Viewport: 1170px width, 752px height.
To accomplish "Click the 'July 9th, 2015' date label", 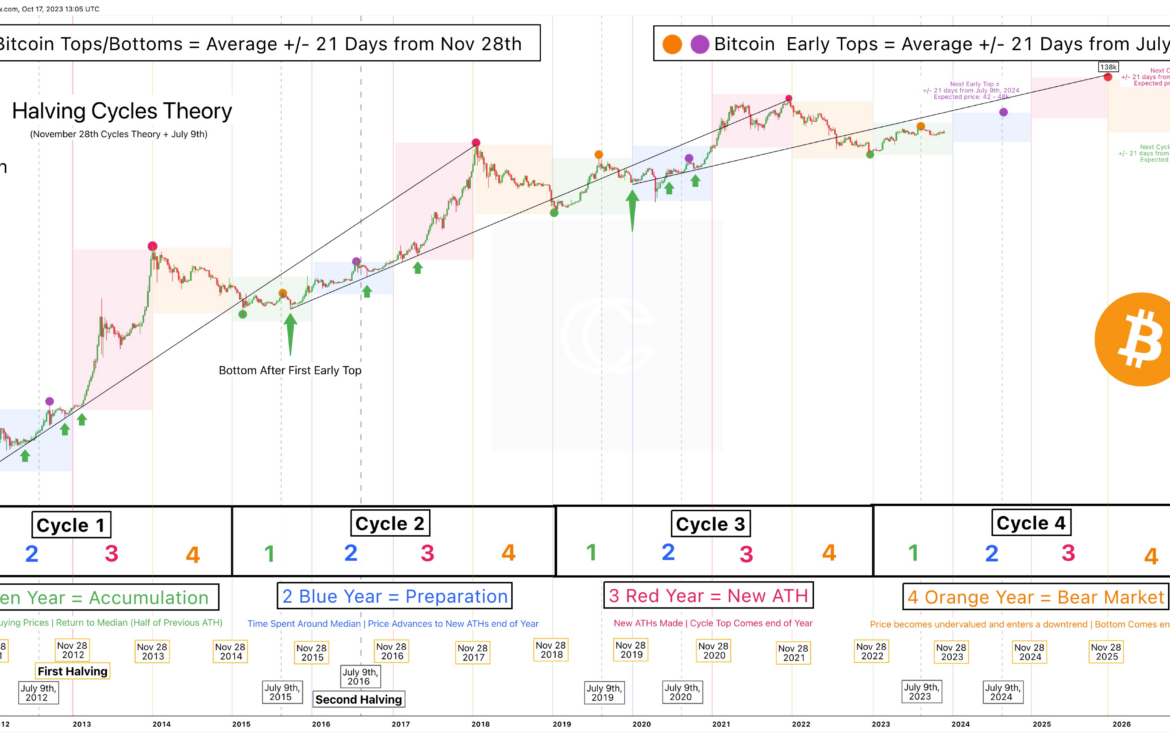I will pos(282,692).
